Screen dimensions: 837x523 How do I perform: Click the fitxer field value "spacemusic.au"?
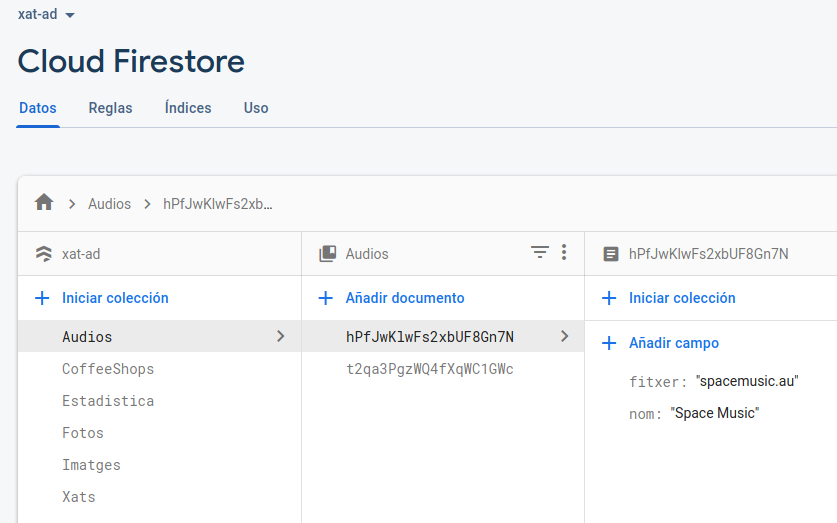(x=747, y=381)
